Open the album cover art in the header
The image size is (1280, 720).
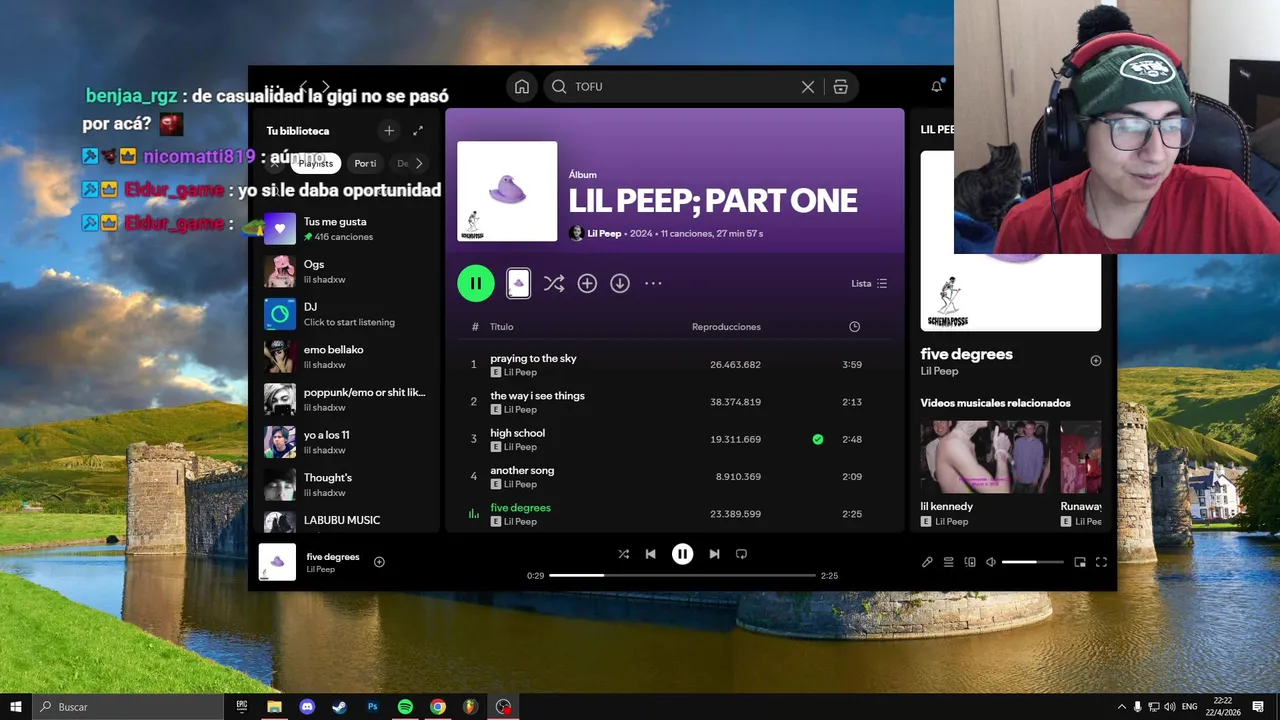pyautogui.click(x=507, y=191)
